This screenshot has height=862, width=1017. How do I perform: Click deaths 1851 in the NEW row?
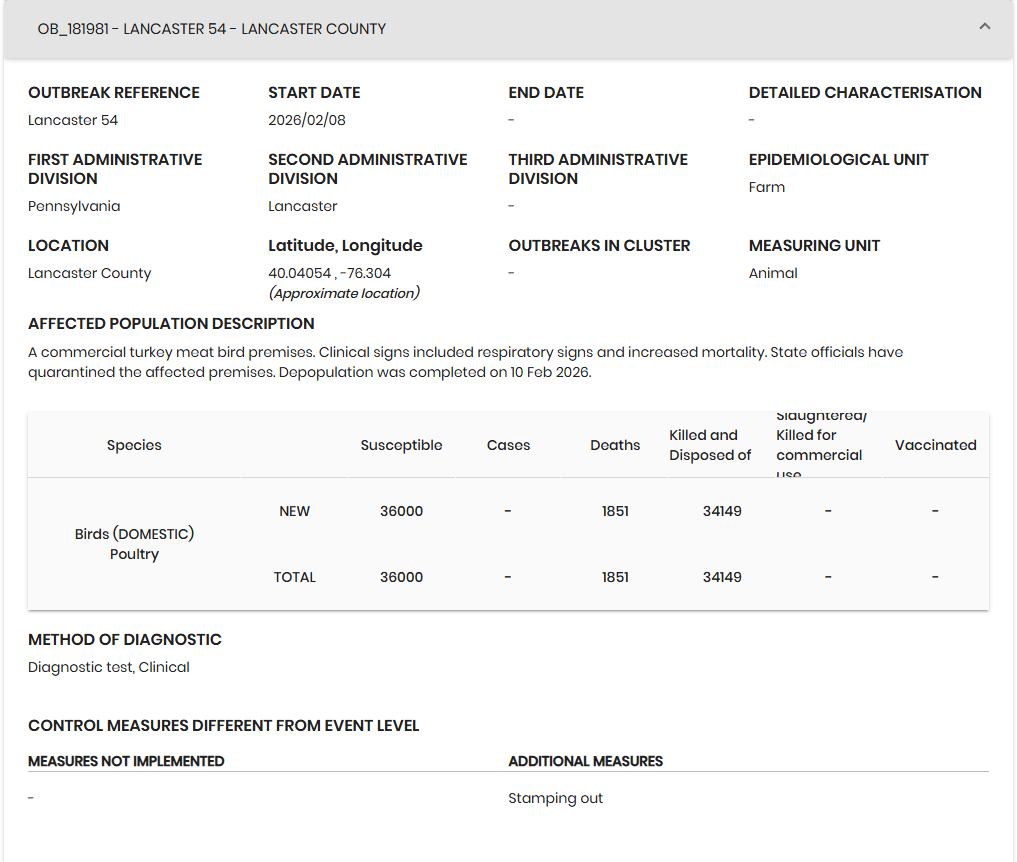pyautogui.click(x=615, y=511)
